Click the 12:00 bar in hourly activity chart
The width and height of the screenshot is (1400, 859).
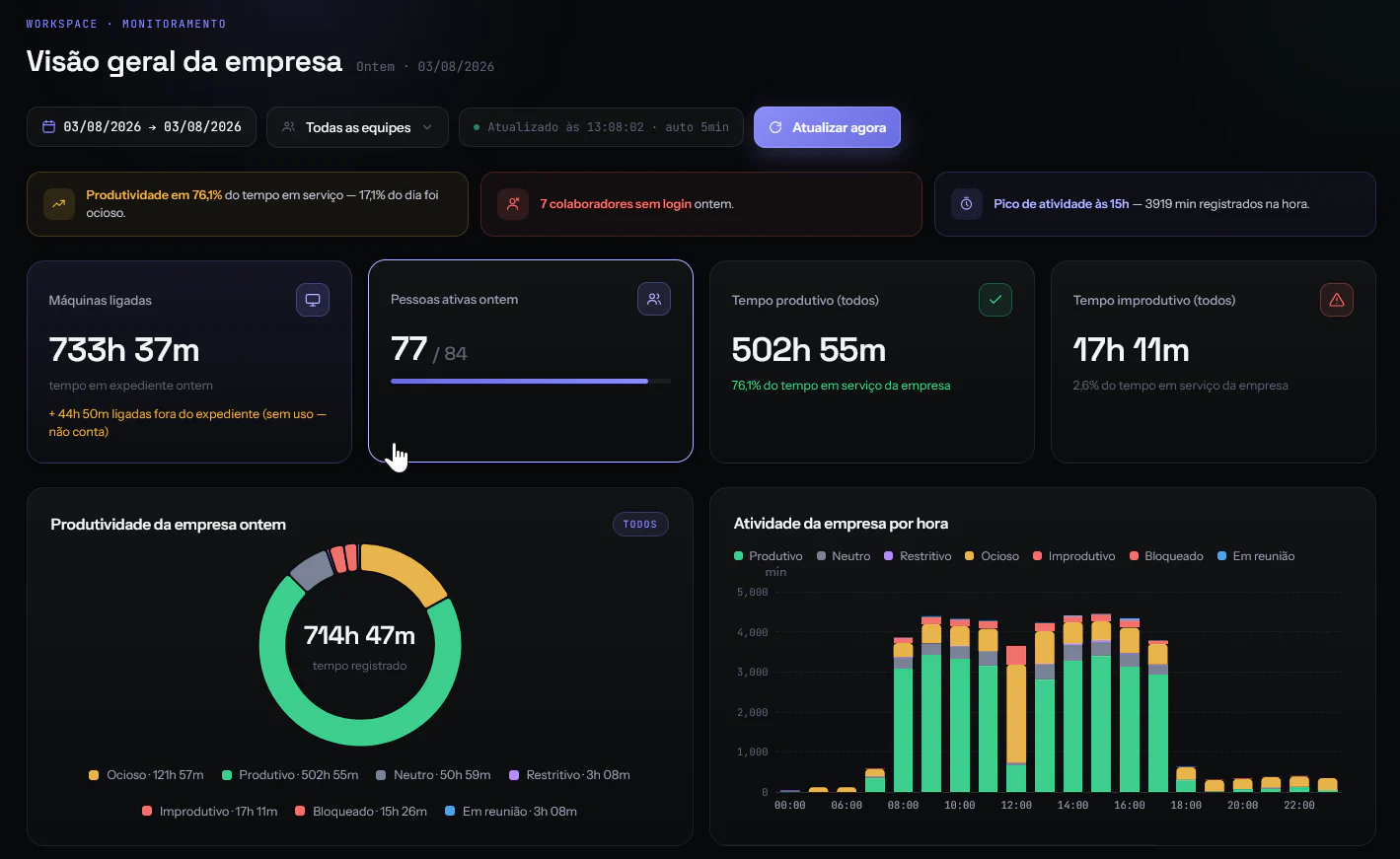(x=1016, y=719)
